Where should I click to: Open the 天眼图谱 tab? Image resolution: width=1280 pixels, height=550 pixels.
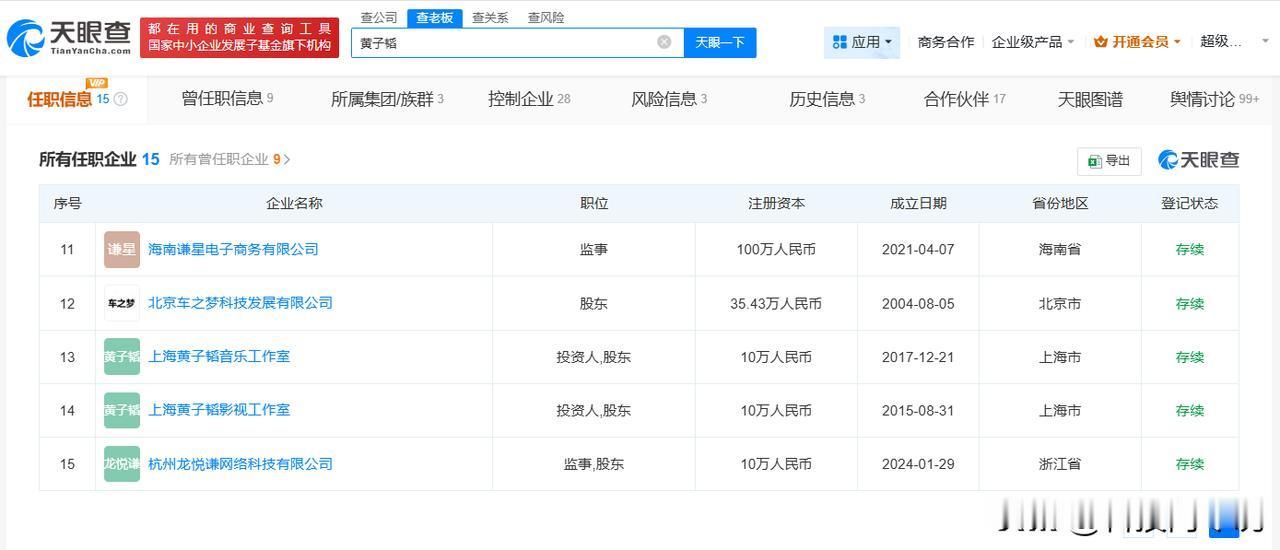(x=1090, y=99)
